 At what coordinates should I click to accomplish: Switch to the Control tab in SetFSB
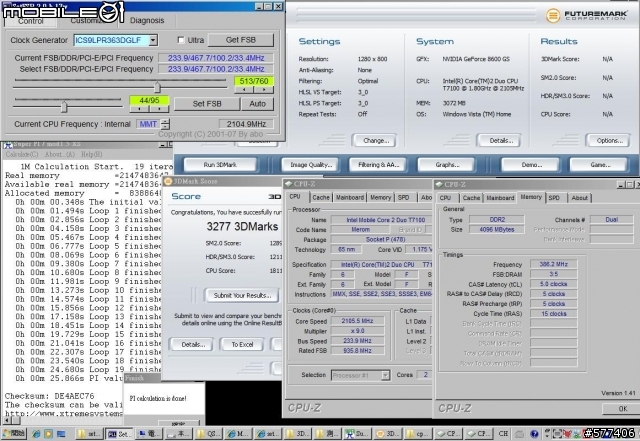31,21
